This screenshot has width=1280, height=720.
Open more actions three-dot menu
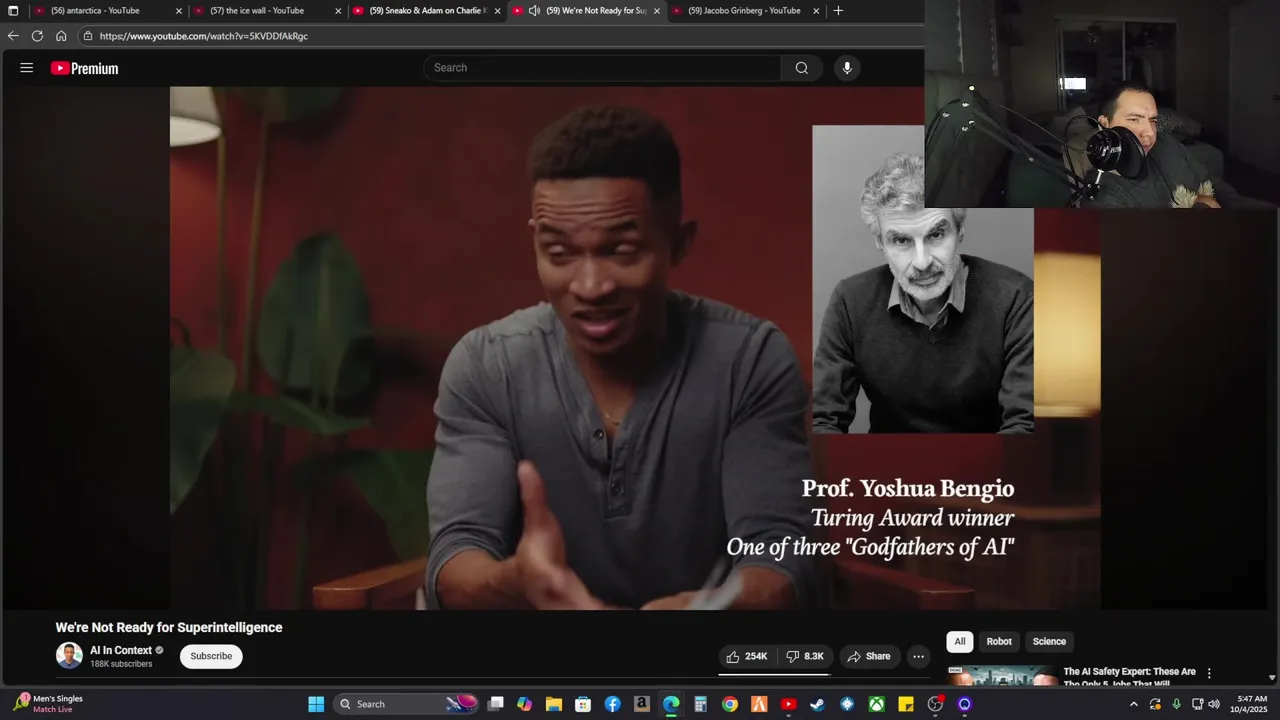pyautogui.click(x=918, y=656)
